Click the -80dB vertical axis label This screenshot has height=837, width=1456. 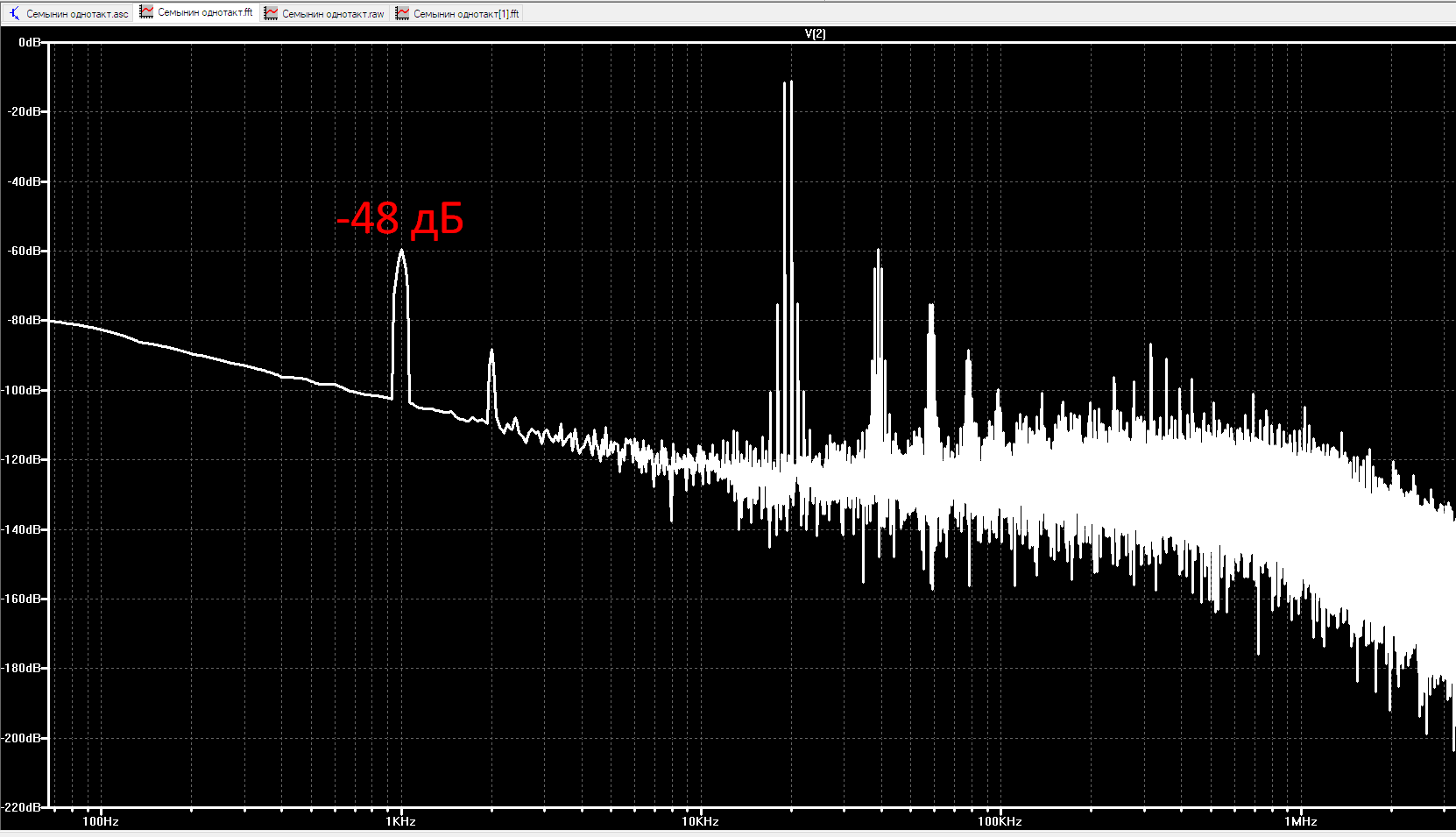coord(24,320)
